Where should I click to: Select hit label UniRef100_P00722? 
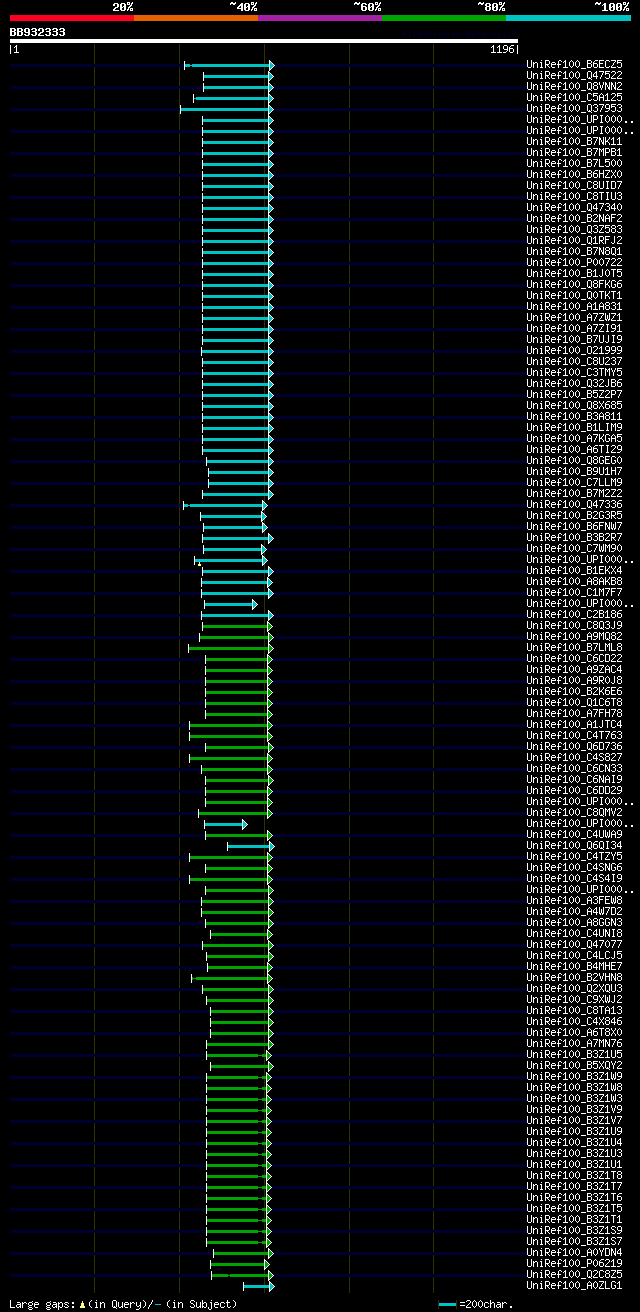coord(574,262)
